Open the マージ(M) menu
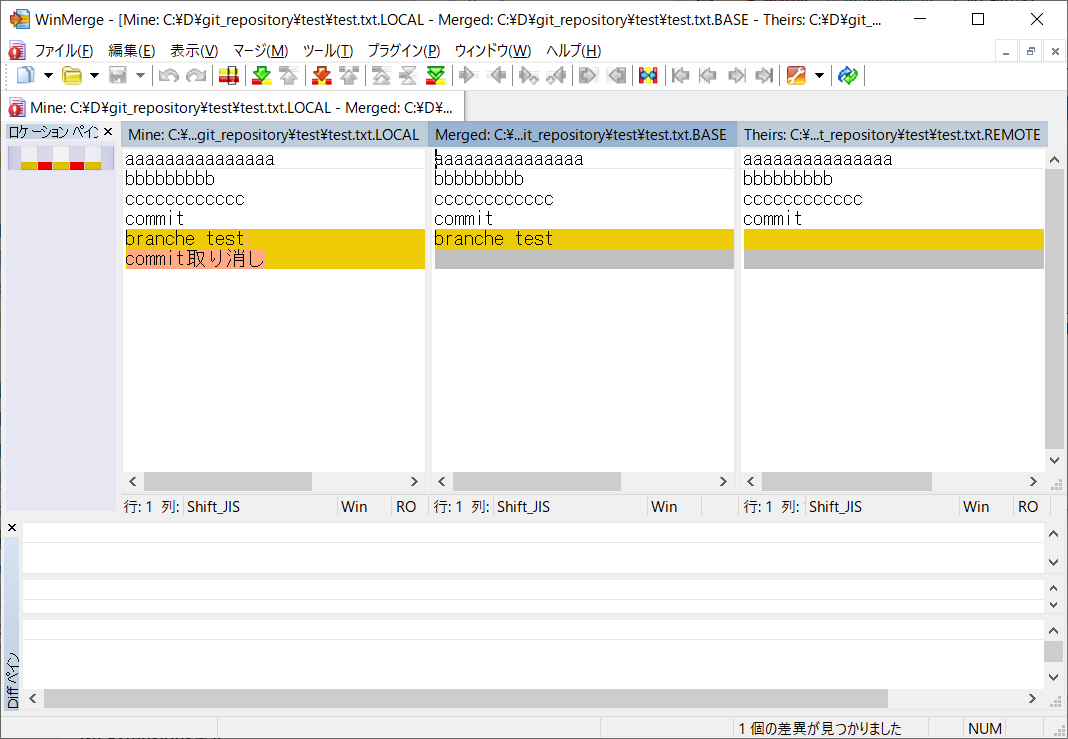Screen dimensions: 1068x739 [x=260, y=51]
